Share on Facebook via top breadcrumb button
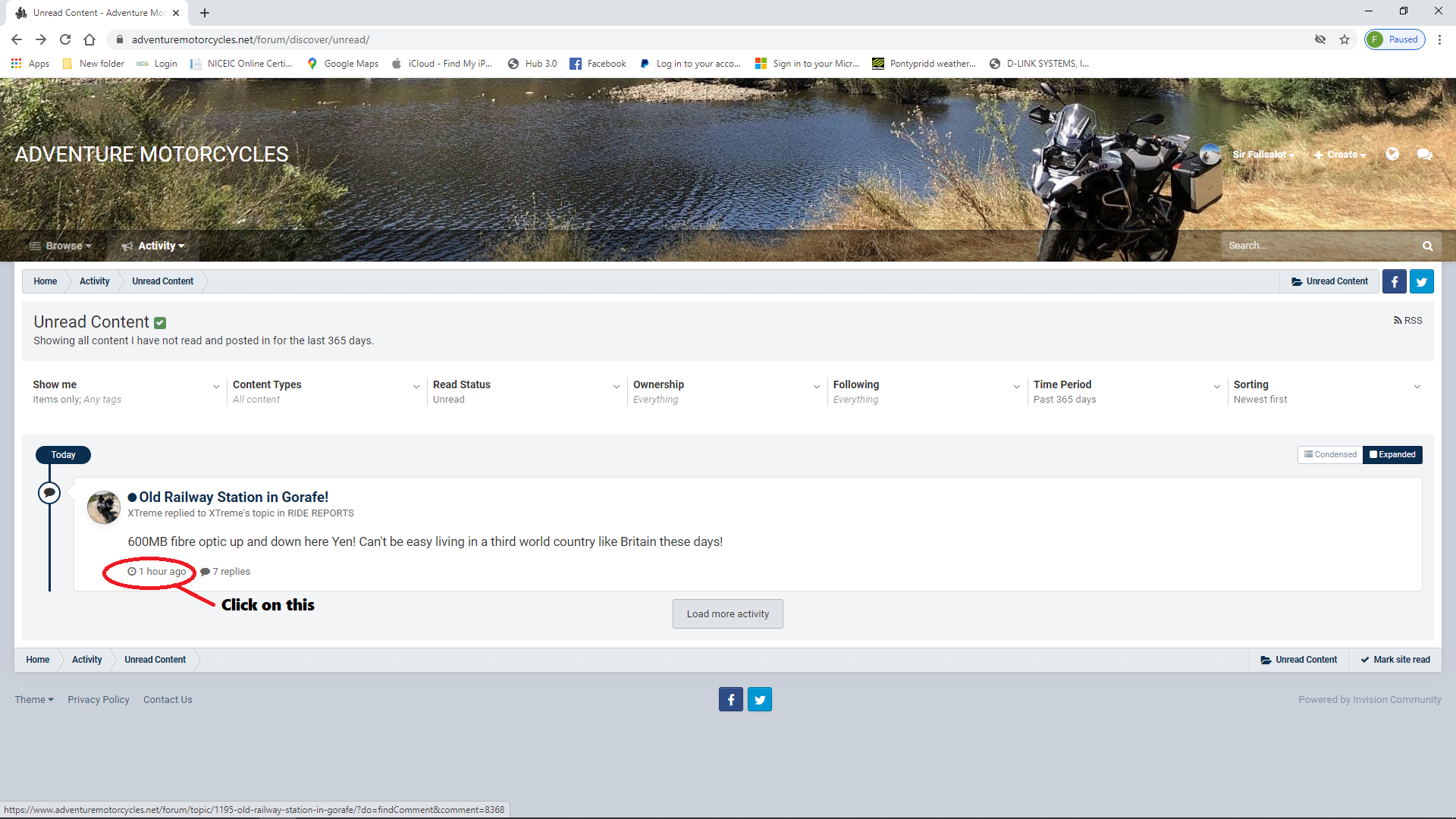Viewport: 1456px width, 819px height. click(x=1395, y=281)
